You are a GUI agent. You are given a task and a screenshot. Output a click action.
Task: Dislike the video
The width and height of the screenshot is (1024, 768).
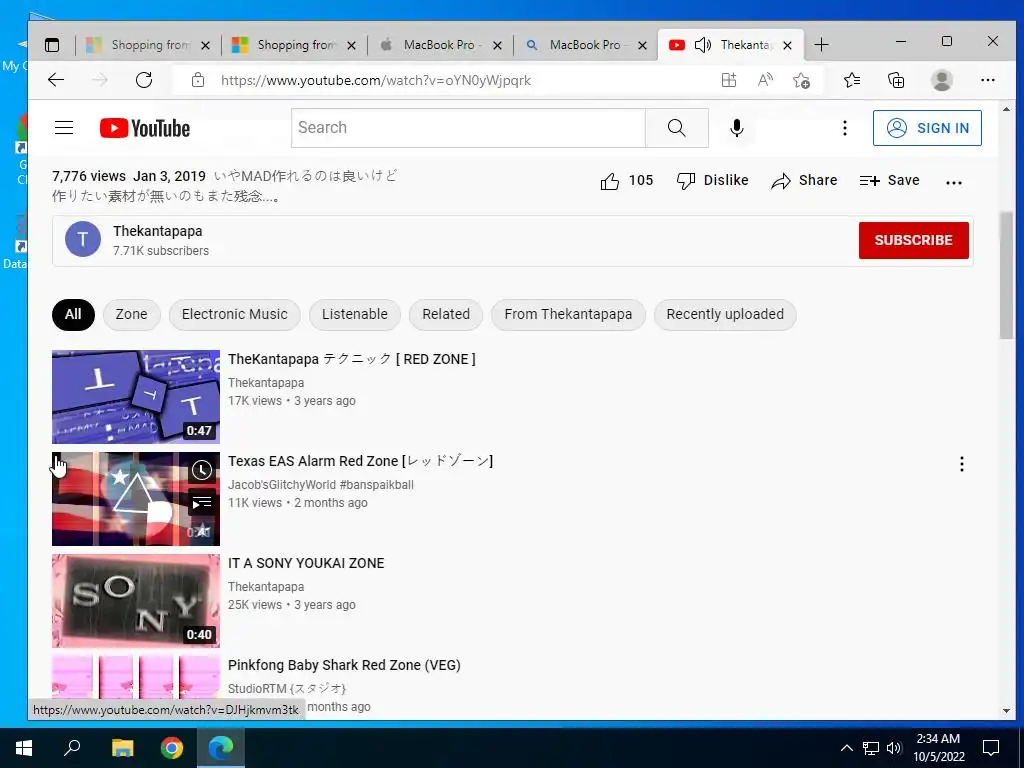click(x=712, y=181)
